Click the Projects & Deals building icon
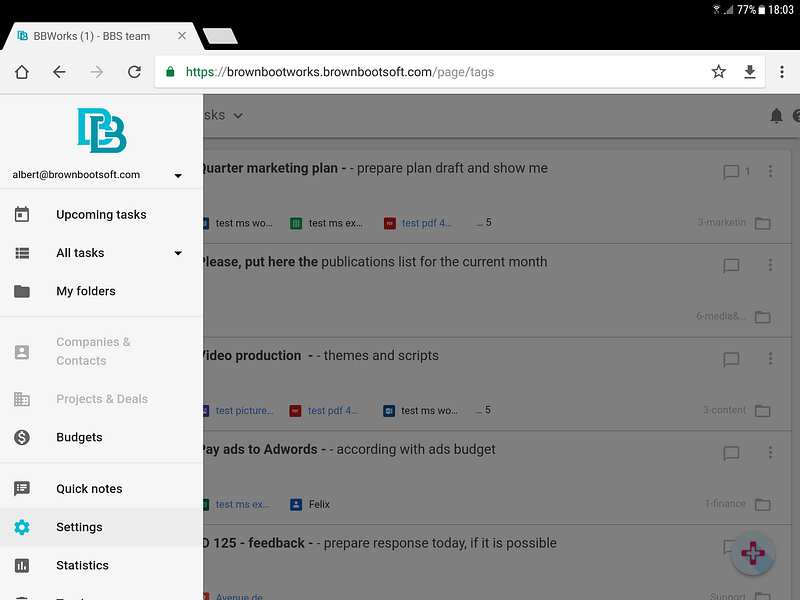 21,399
